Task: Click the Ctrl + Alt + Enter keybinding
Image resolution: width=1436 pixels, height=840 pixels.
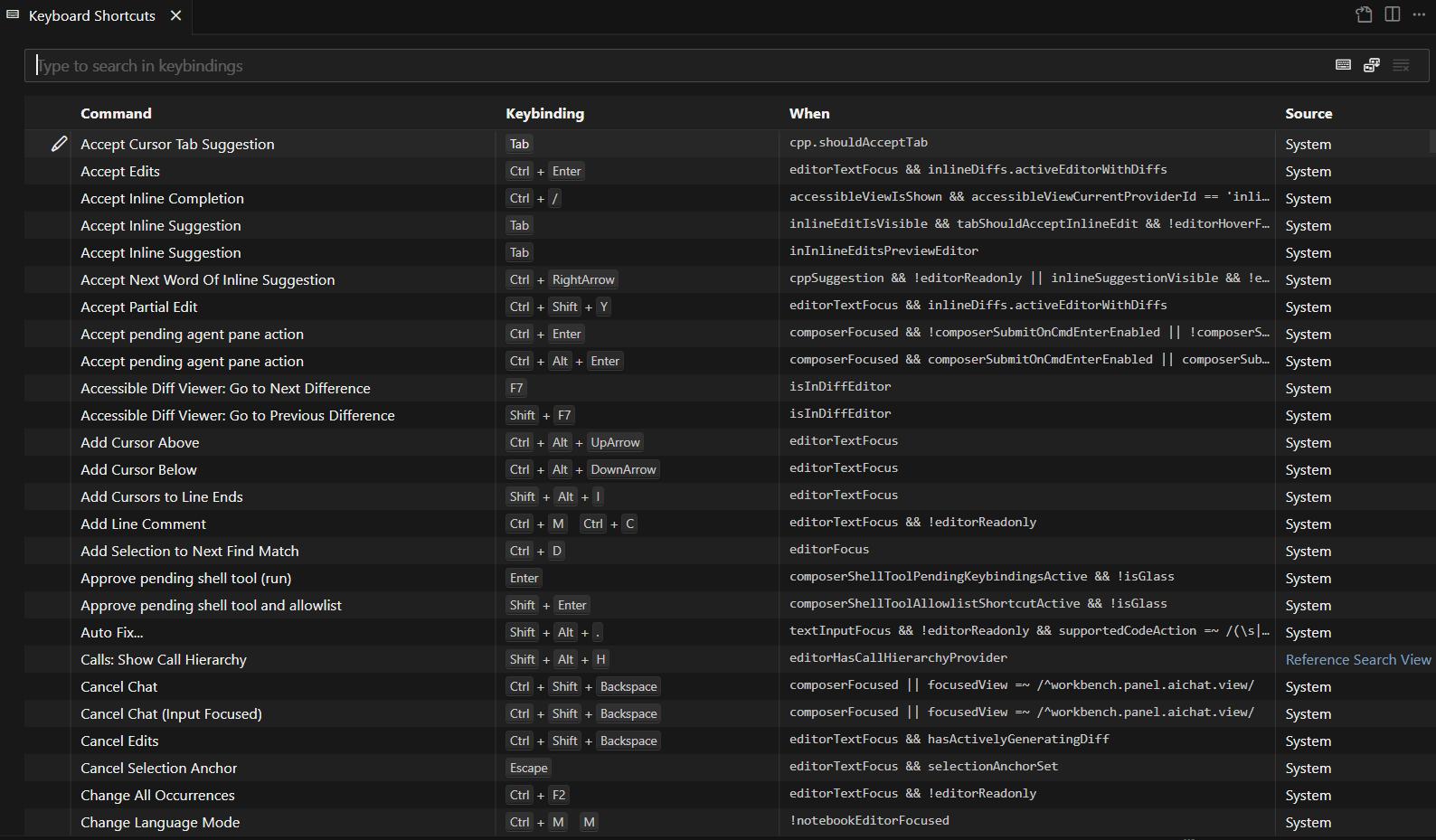Action: tap(564, 361)
